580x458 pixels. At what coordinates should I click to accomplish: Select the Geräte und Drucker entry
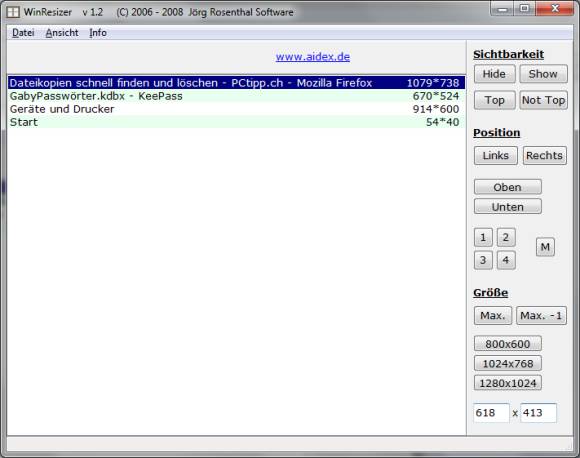(236, 109)
